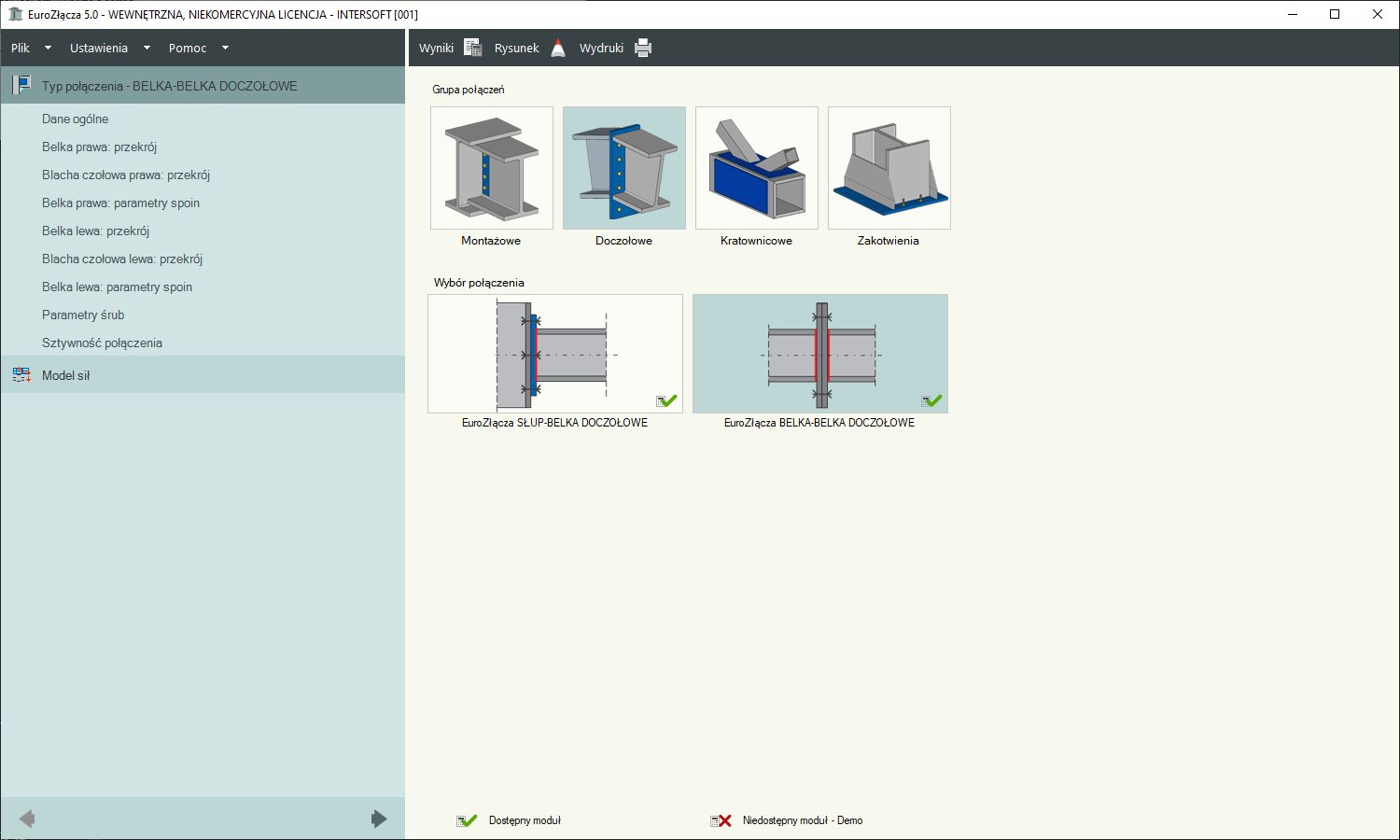Click the Niedostępny moduł - Demo legend text
Viewport: 1400px width, 840px height.
click(x=803, y=820)
